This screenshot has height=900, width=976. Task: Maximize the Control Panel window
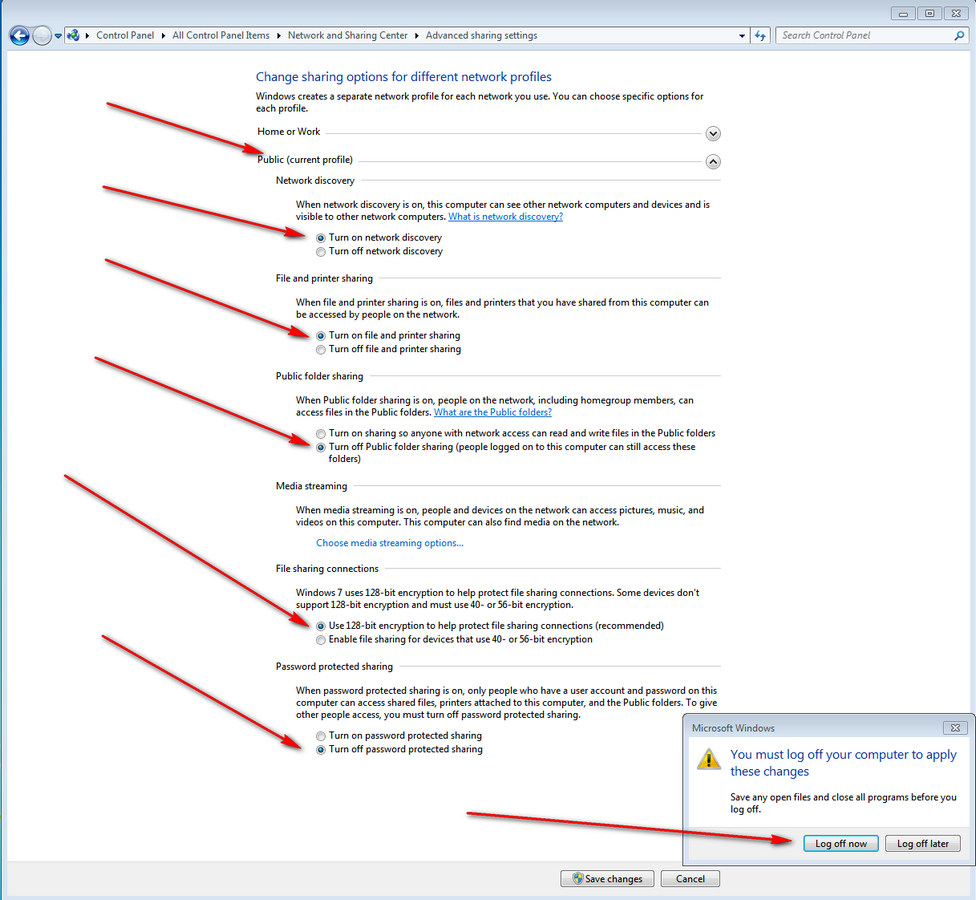pos(929,13)
